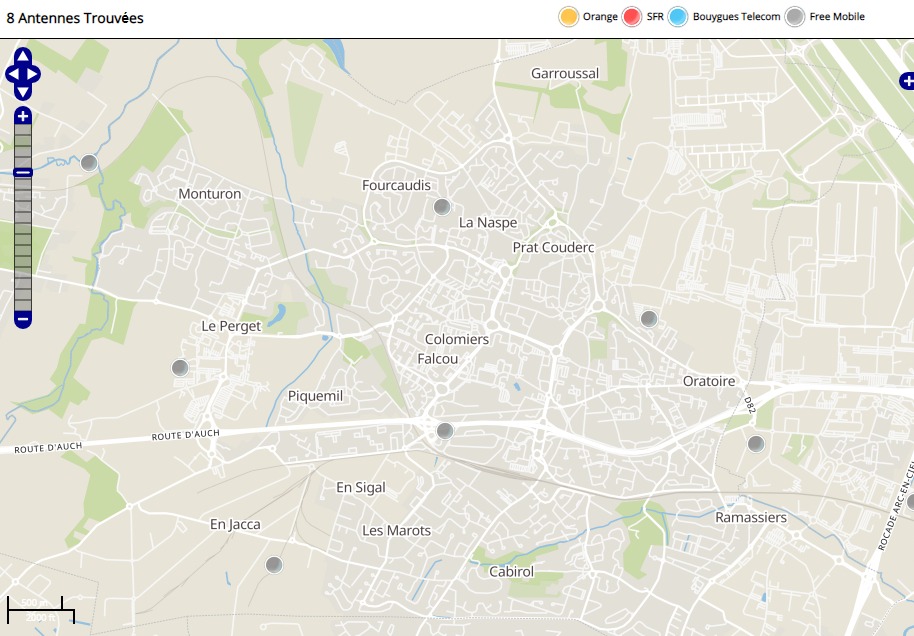Image resolution: width=914 pixels, height=636 pixels.
Task: Expand the layer switcher plus button
Action: 907,80
